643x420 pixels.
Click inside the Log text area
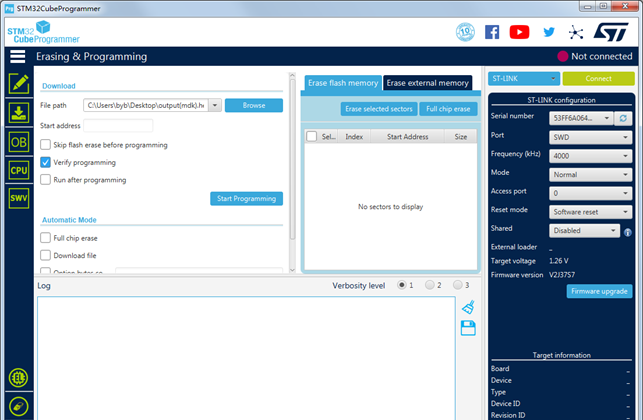tap(246, 358)
